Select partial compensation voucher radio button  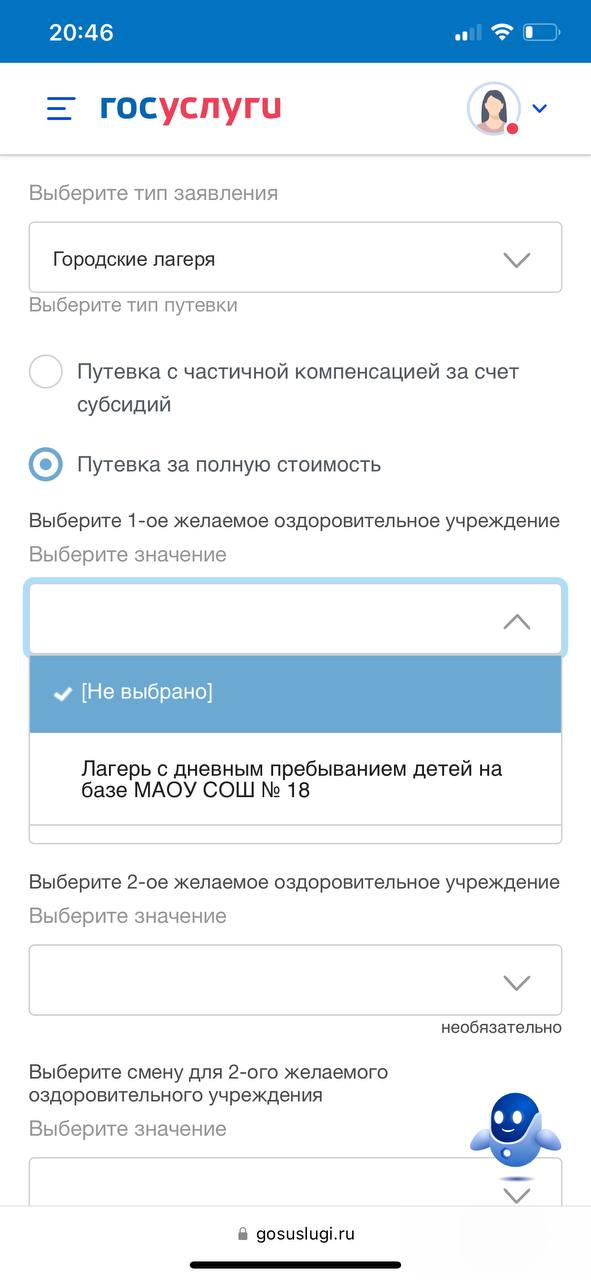(46, 372)
